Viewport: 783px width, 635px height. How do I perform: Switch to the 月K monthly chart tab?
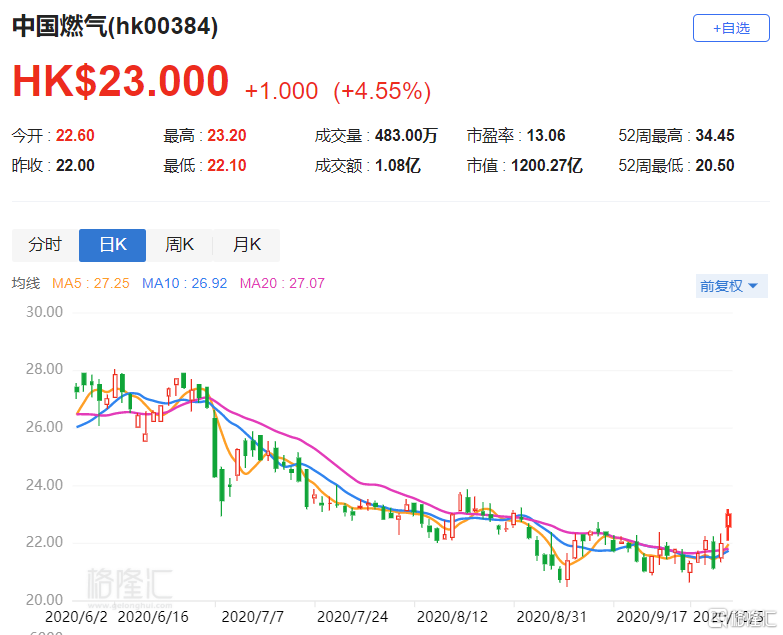[246, 245]
